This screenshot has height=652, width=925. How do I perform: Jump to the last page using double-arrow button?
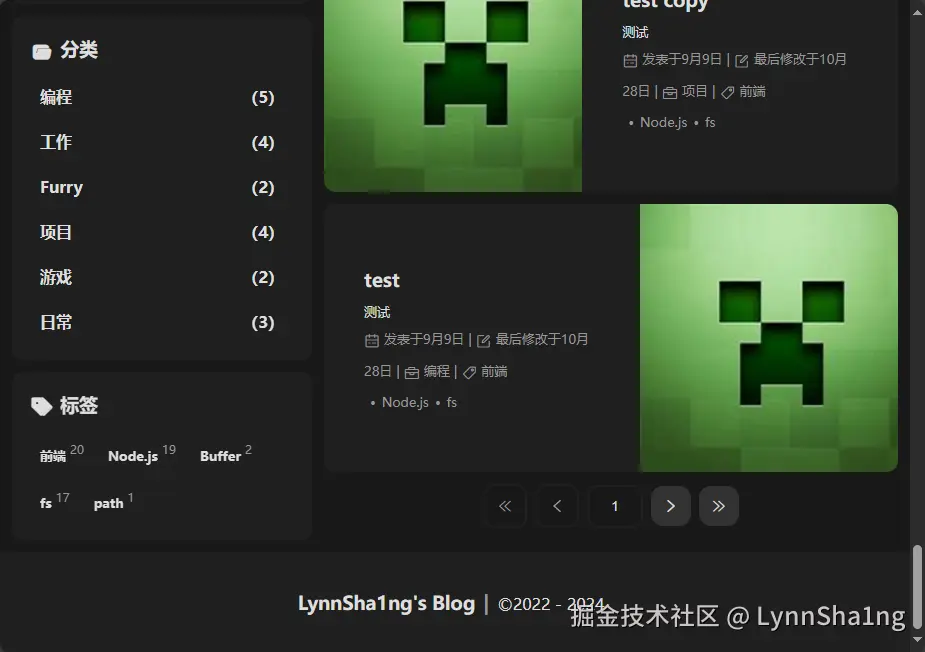(719, 506)
